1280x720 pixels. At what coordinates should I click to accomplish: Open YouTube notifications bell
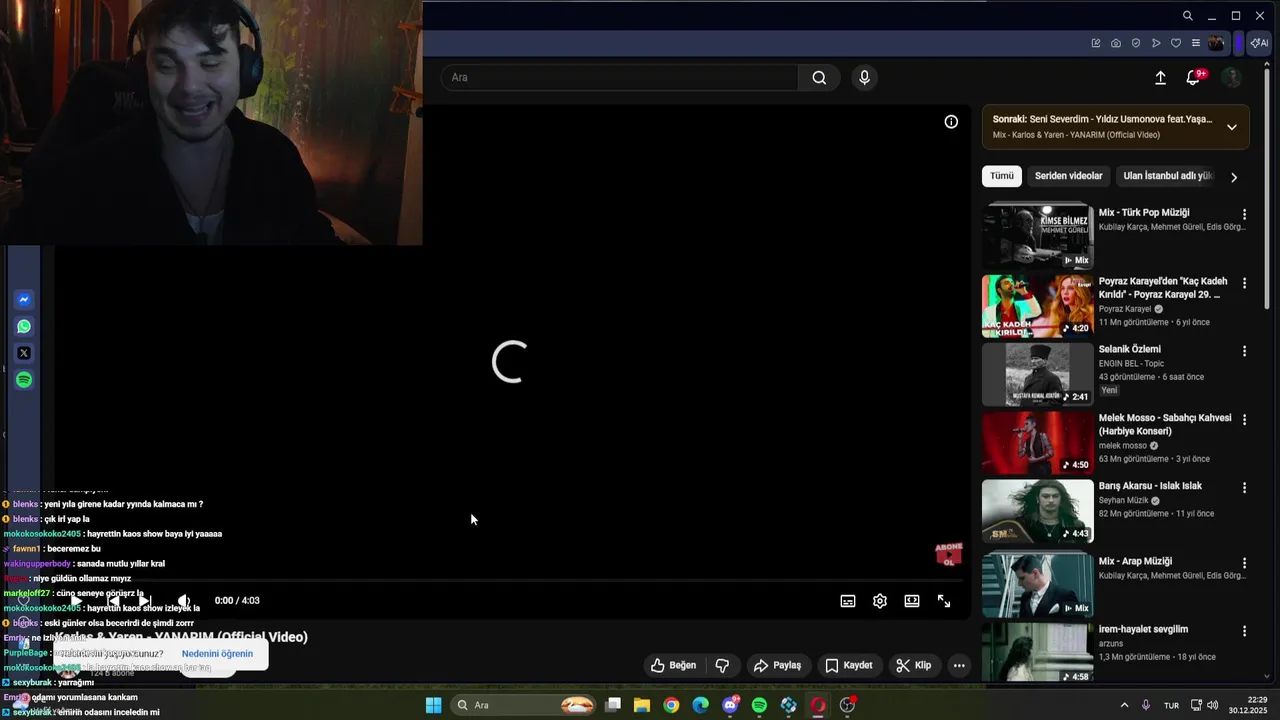coord(1194,78)
